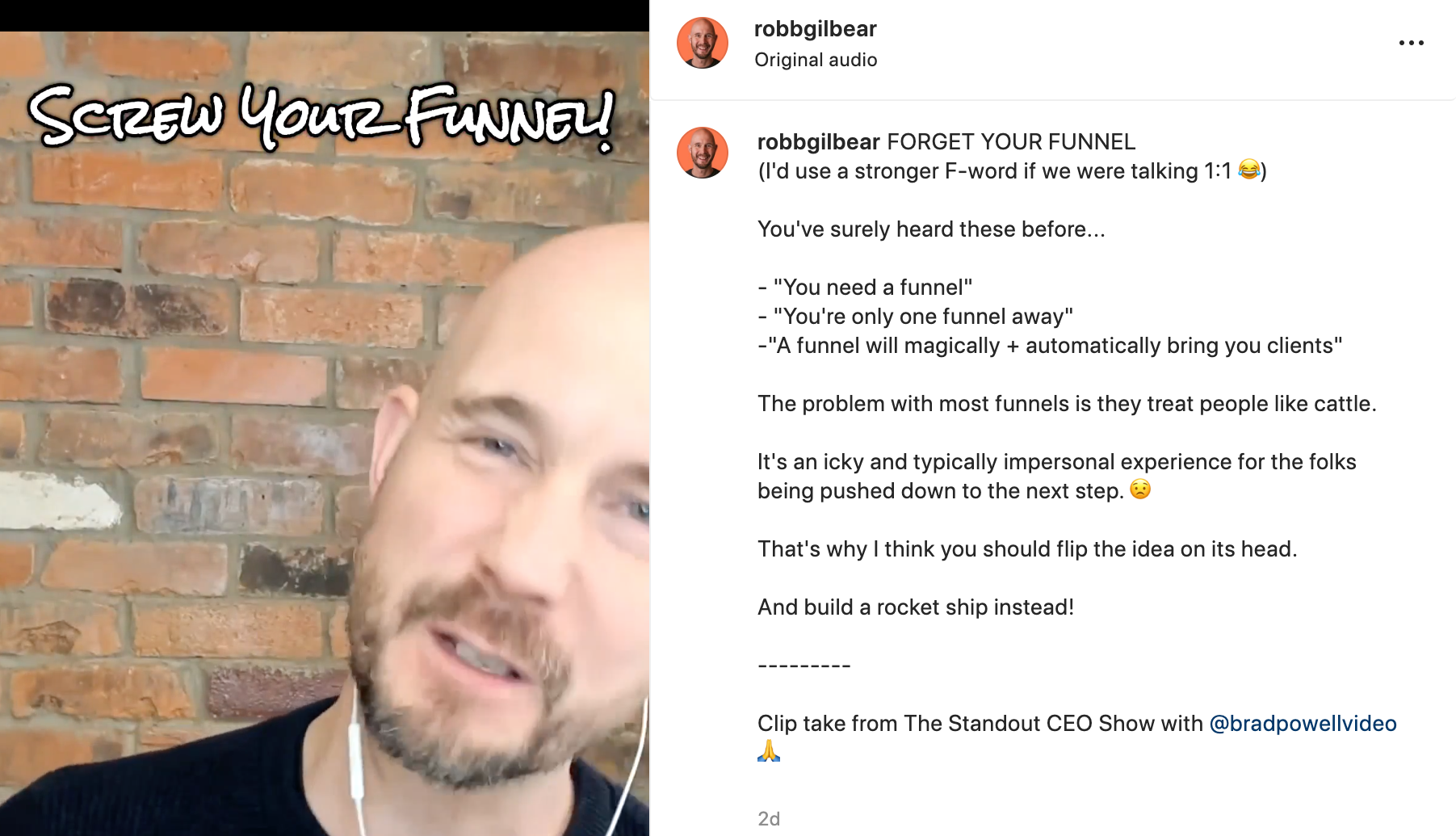This screenshot has height=836, width=1456.
Task: Click the FORGET YOUR FUNNEL caption heading
Action: (x=1011, y=142)
